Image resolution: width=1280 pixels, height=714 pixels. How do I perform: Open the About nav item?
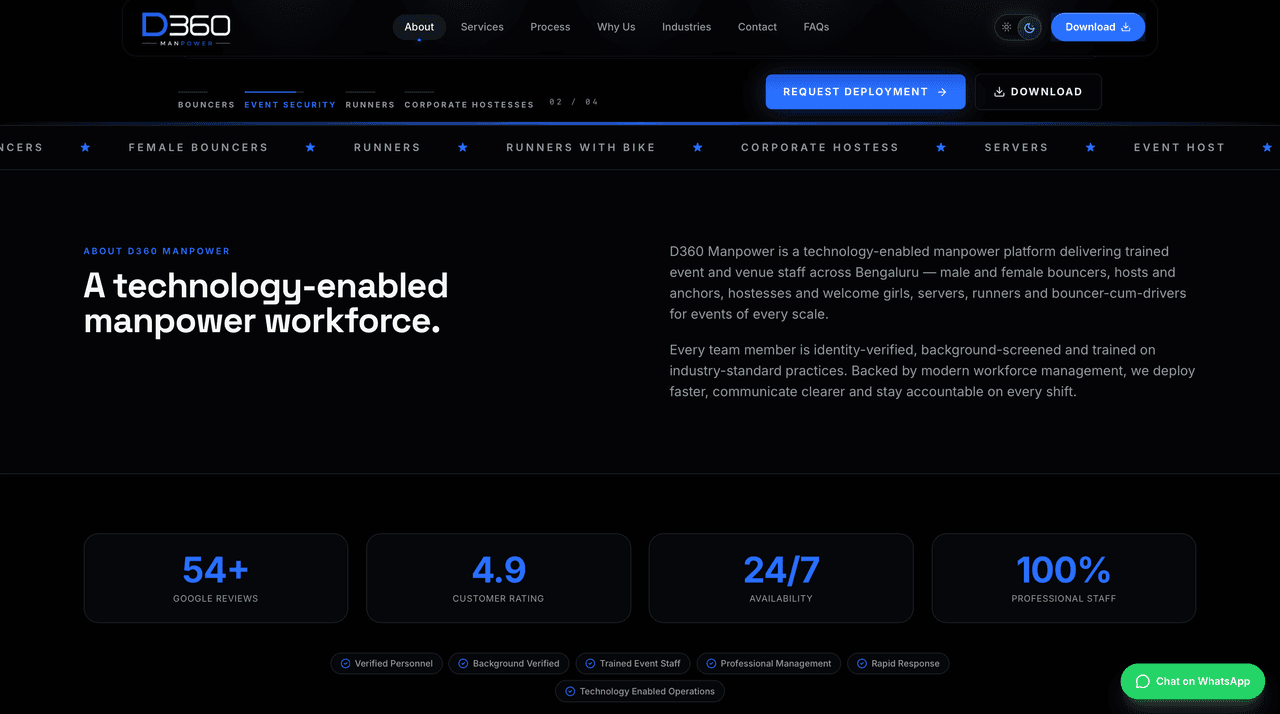pyautogui.click(x=419, y=27)
